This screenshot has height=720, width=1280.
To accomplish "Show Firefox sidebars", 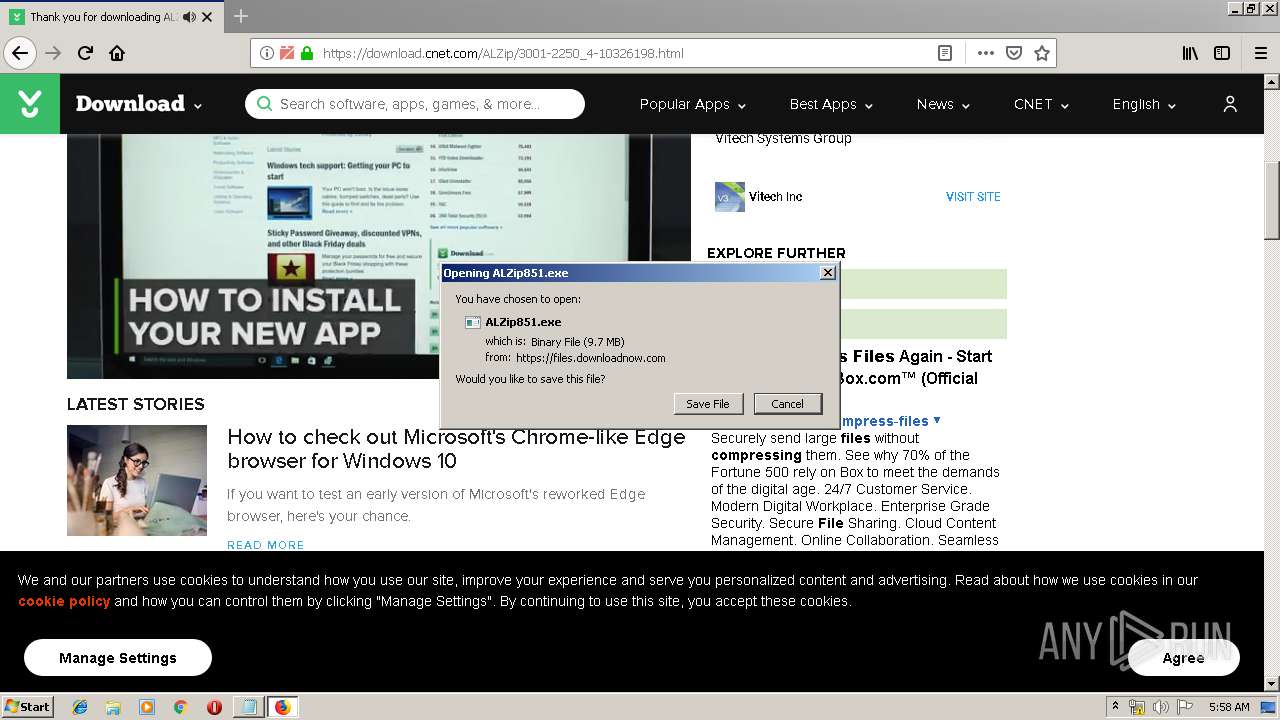I will 1222,53.
